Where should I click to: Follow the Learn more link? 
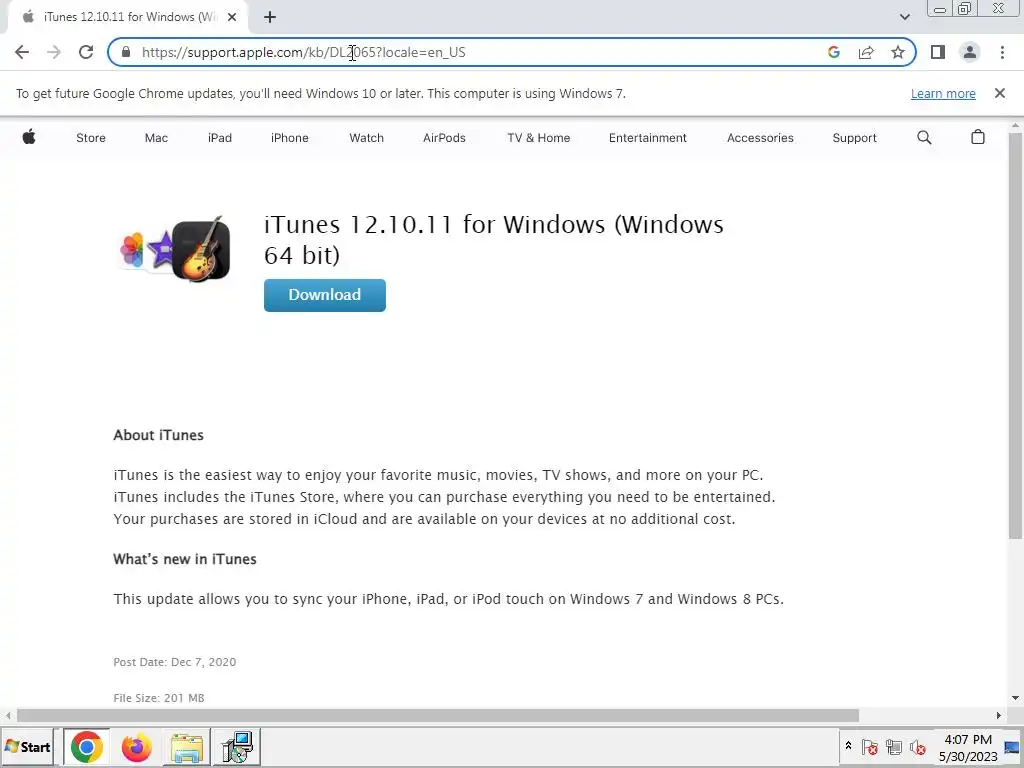pos(943,93)
